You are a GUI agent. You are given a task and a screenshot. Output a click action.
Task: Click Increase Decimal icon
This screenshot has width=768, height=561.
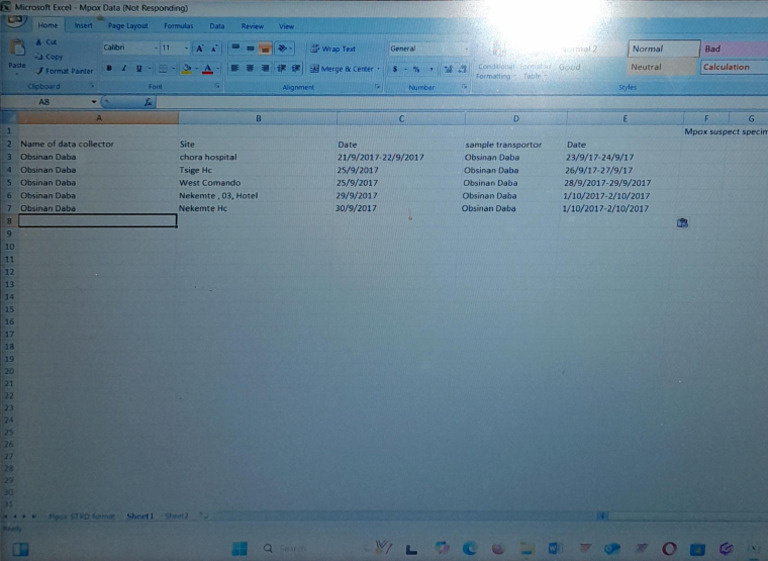pos(448,69)
